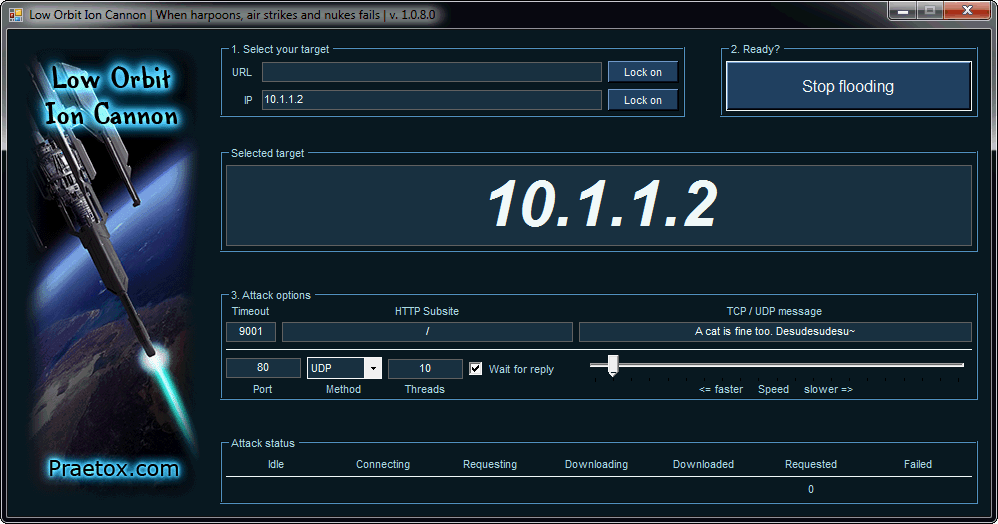Click the HTTP Subsite field
This screenshot has width=998, height=524.
pyautogui.click(x=427, y=332)
